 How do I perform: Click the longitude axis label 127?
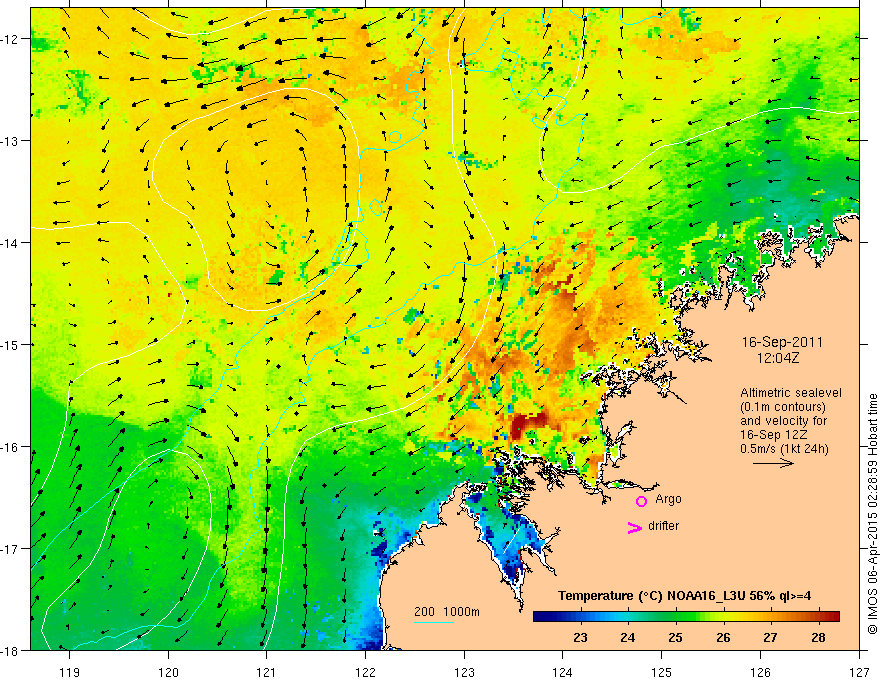[x=859, y=672]
